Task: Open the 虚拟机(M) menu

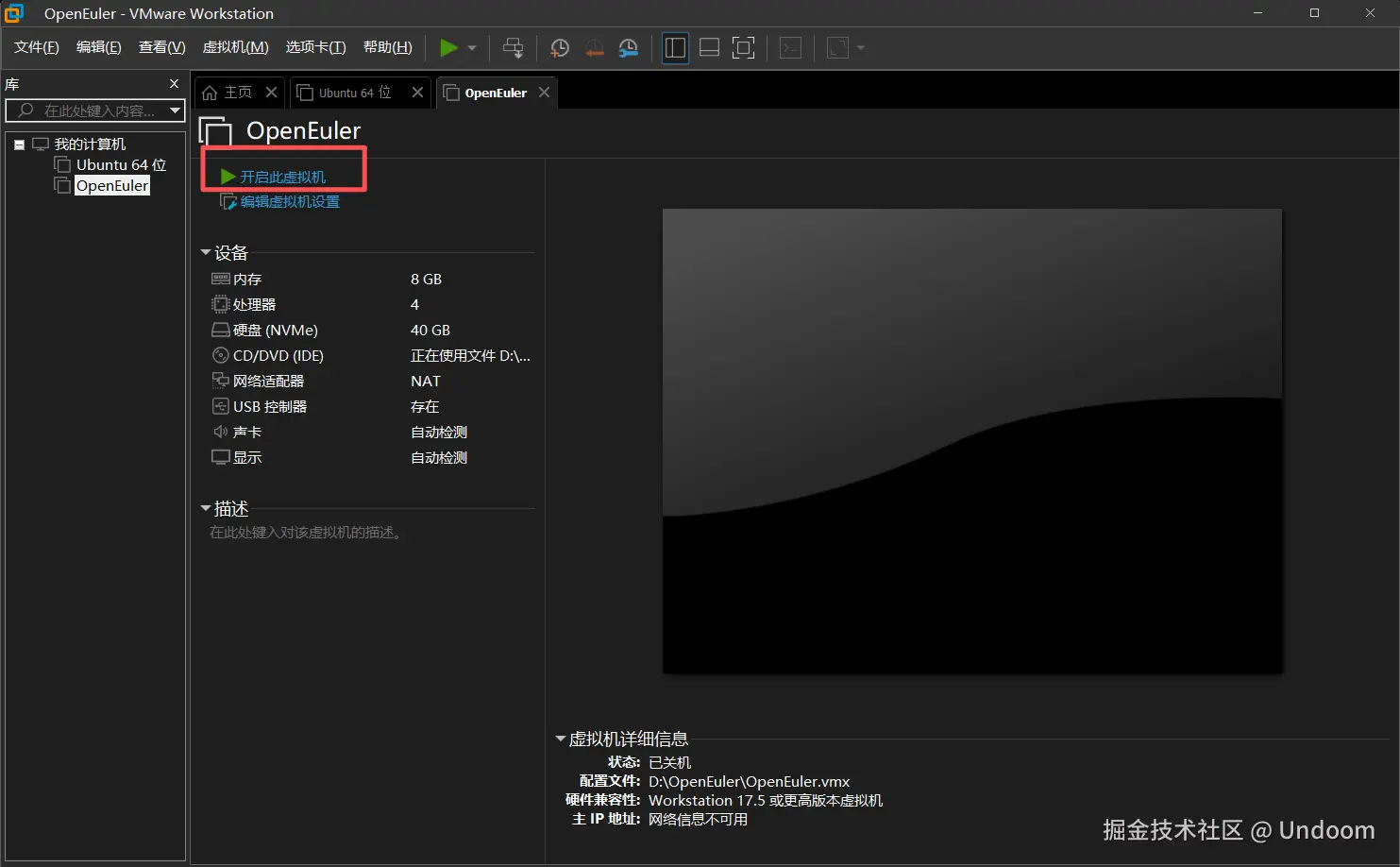Action: click(x=236, y=47)
